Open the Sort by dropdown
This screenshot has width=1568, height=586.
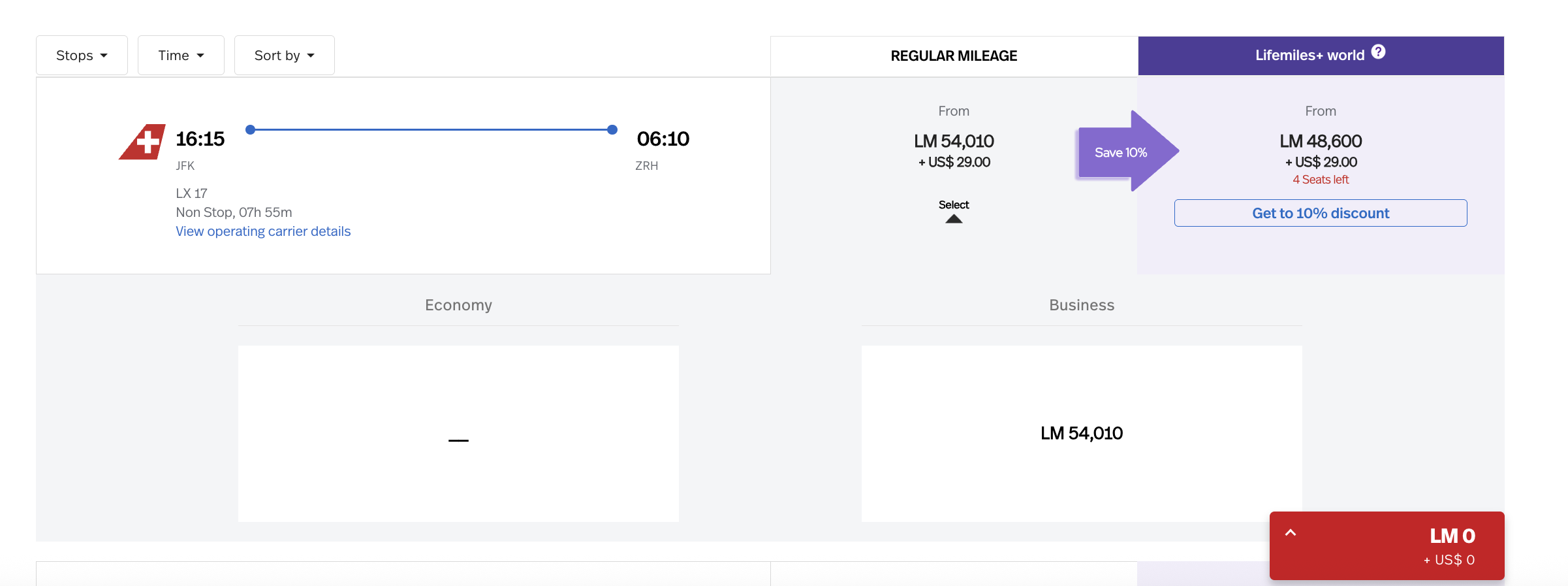285,56
